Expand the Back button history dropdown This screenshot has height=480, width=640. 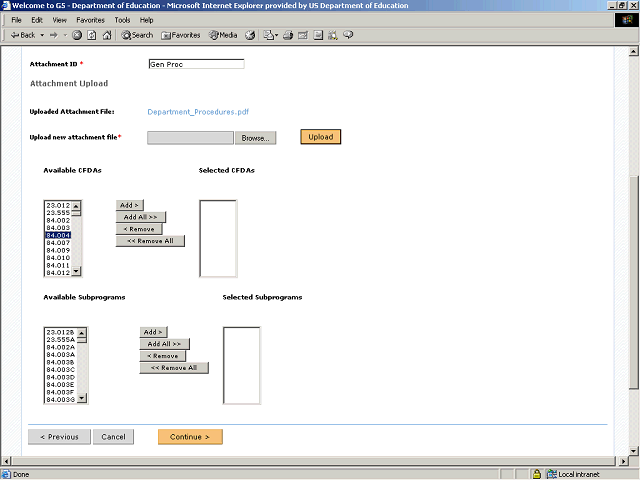click(x=42, y=35)
